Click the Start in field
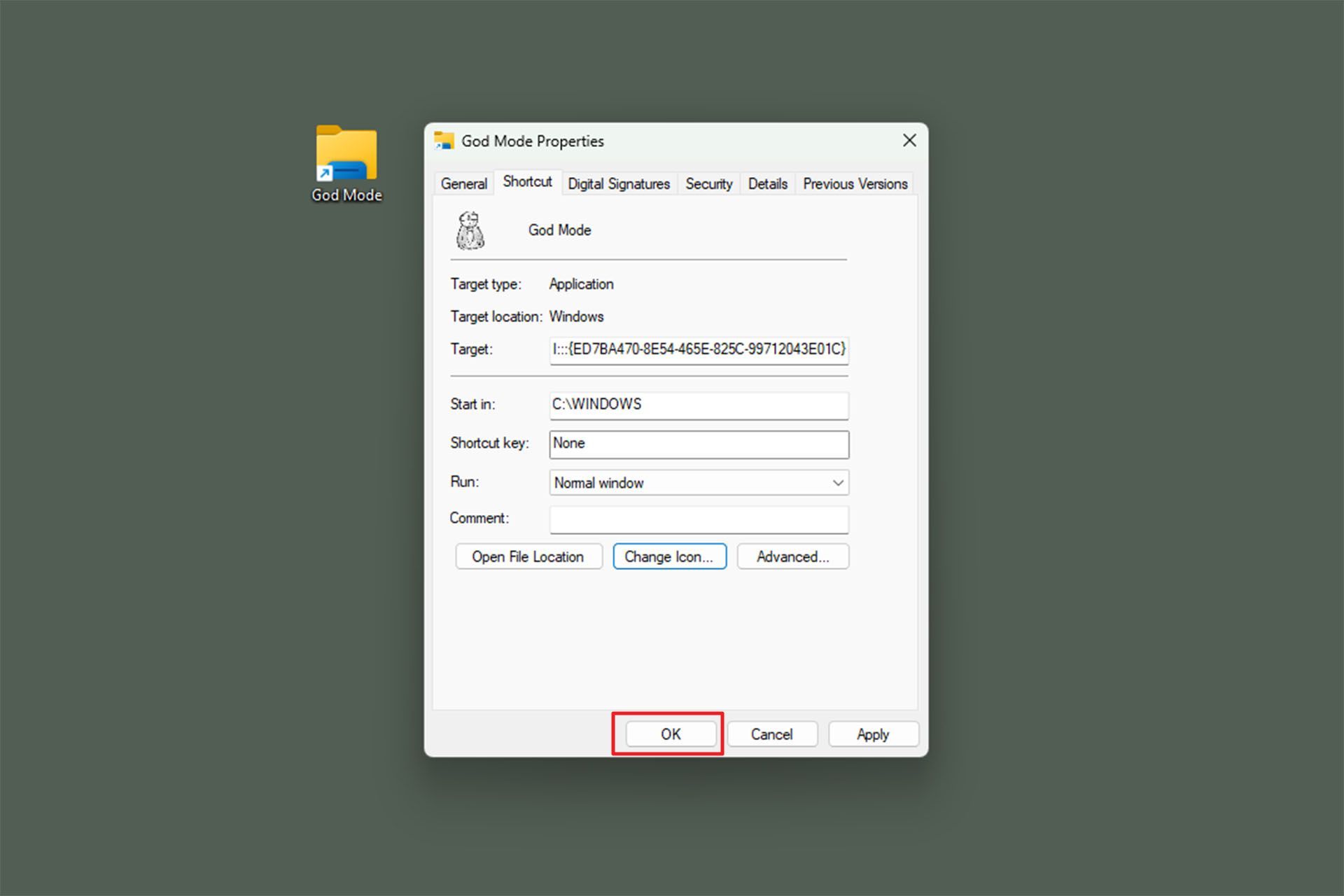1344x896 pixels. click(x=699, y=405)
